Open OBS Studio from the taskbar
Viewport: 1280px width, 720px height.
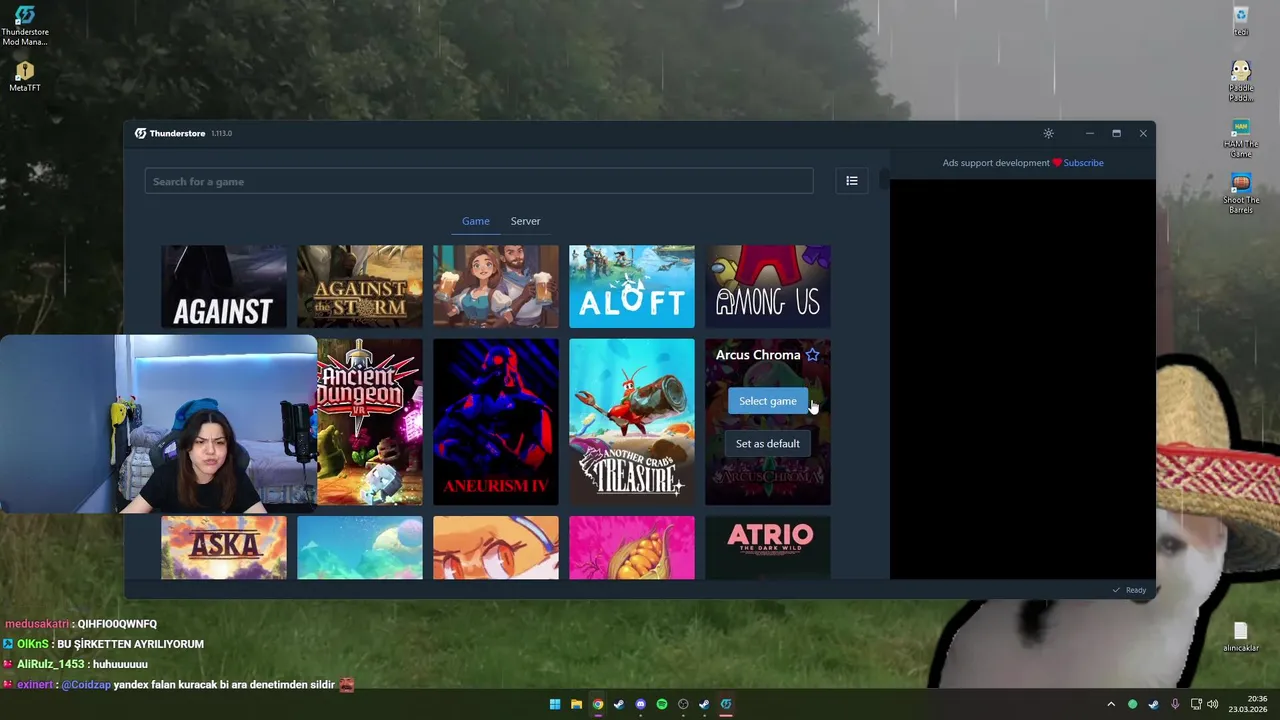point(684,704)
